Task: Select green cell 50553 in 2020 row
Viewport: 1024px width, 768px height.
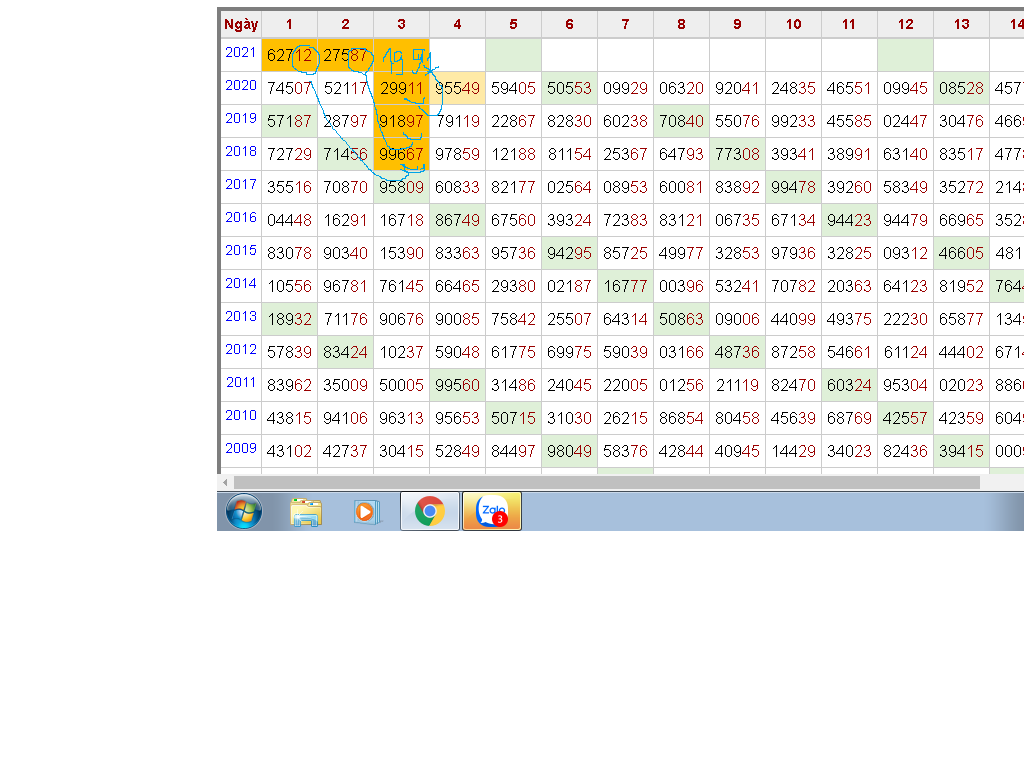Action: click(x=569, y=89)
